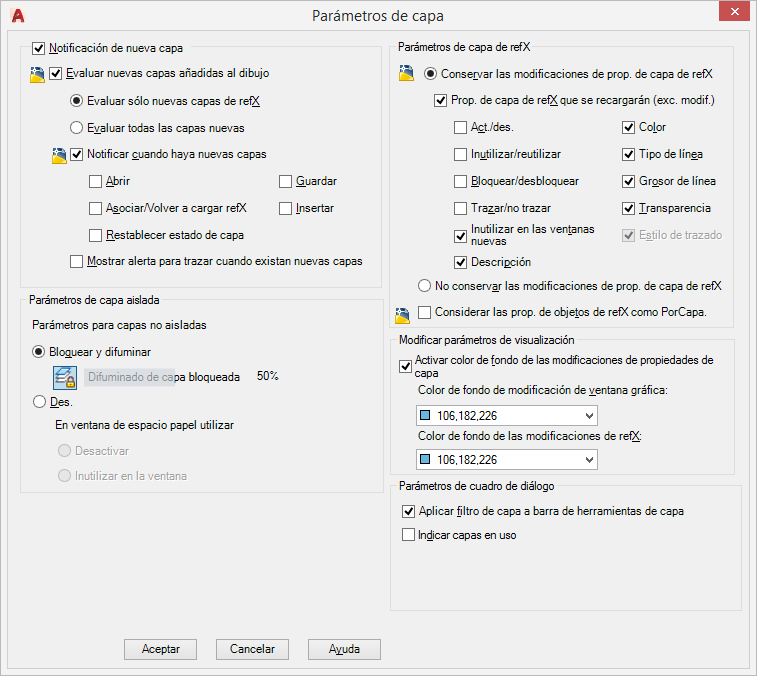Click icon beside Considerar las prop. de objetos
This screenshot has height=676, width=757.
pyautogui.click(x=402, y=313)
